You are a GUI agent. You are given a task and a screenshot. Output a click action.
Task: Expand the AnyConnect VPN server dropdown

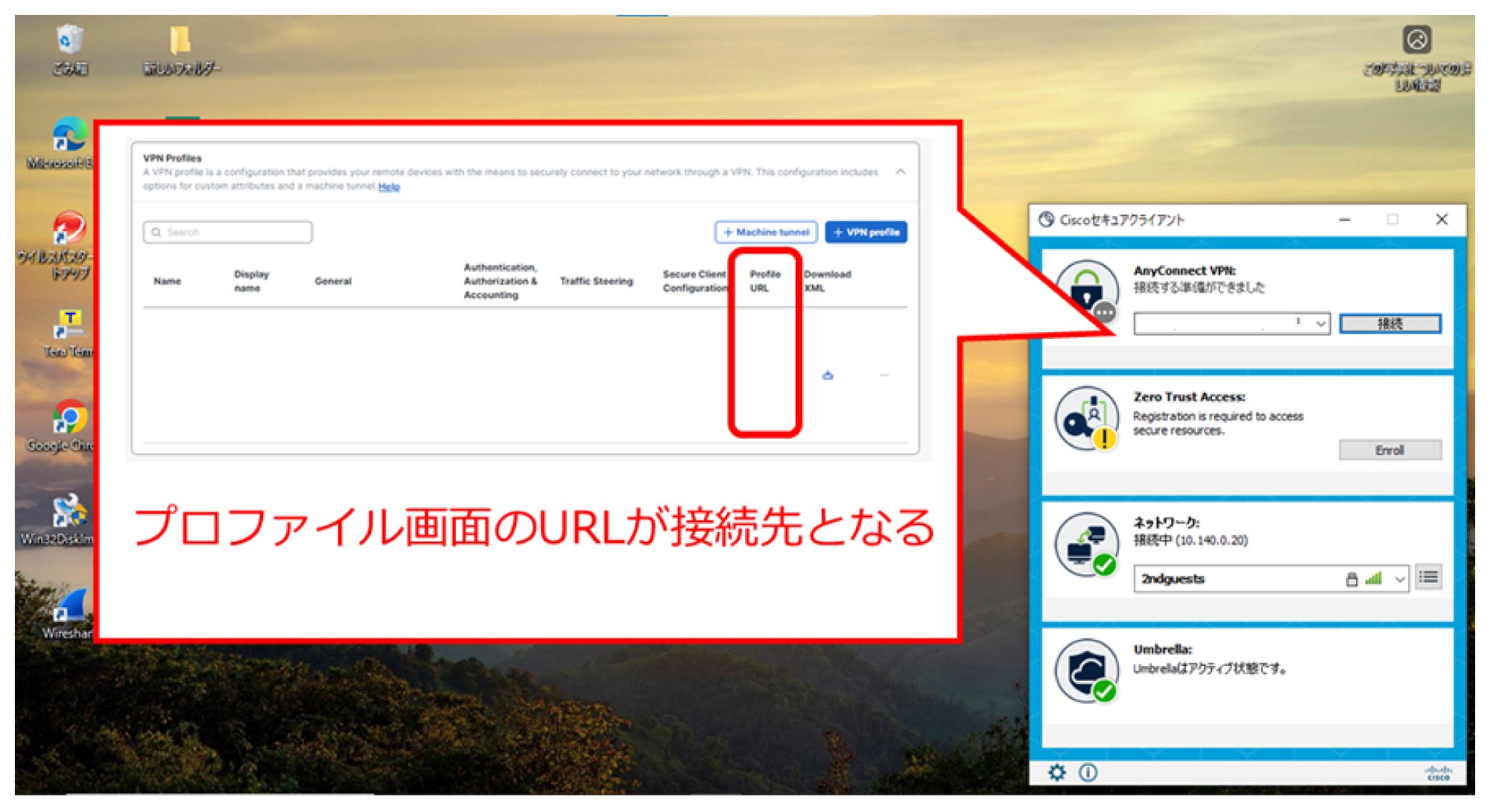point(1321,323)
